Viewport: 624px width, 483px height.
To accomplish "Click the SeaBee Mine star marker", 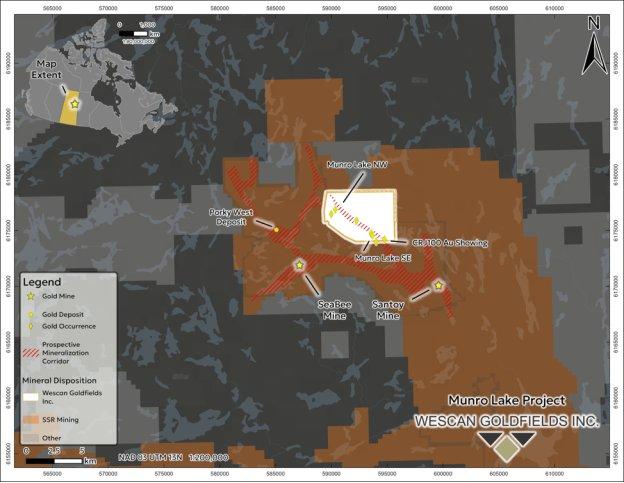I will click(299, 265).
